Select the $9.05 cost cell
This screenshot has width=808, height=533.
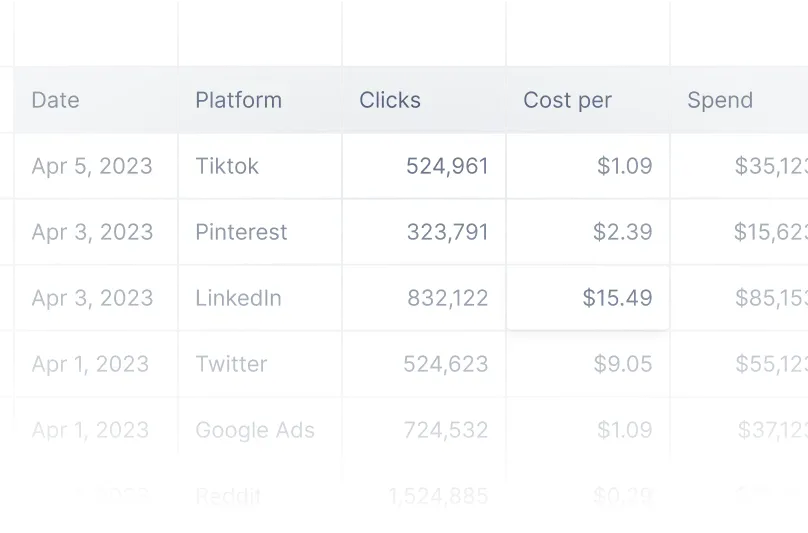622,364
